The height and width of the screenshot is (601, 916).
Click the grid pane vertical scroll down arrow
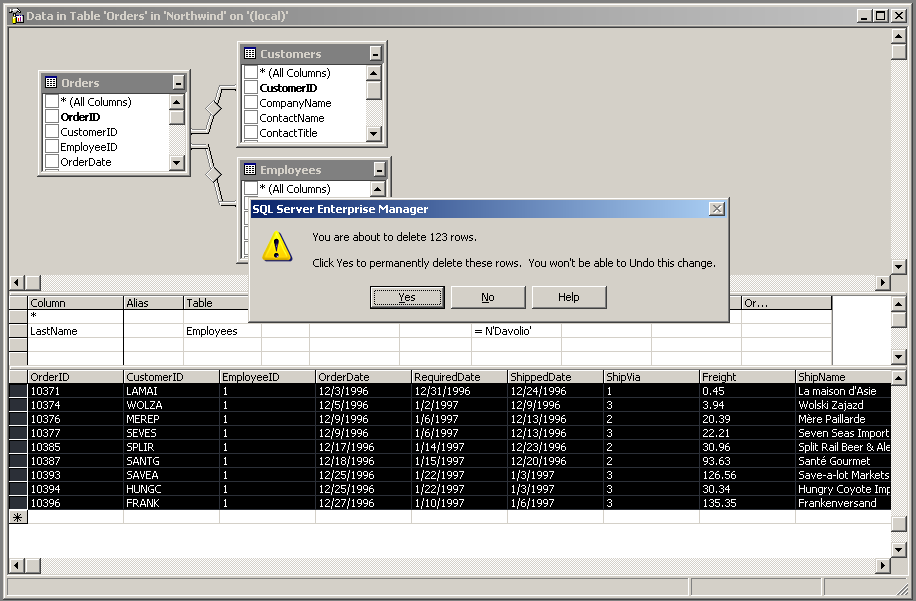coord(898,356)
